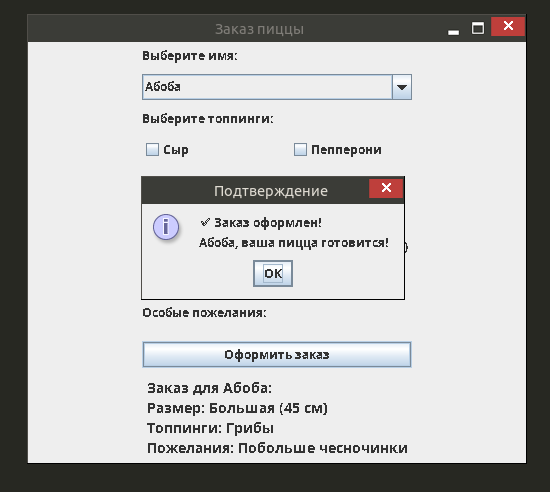
Task: Select the Размер: Большая (45 см) summary line
Action: 237,408
